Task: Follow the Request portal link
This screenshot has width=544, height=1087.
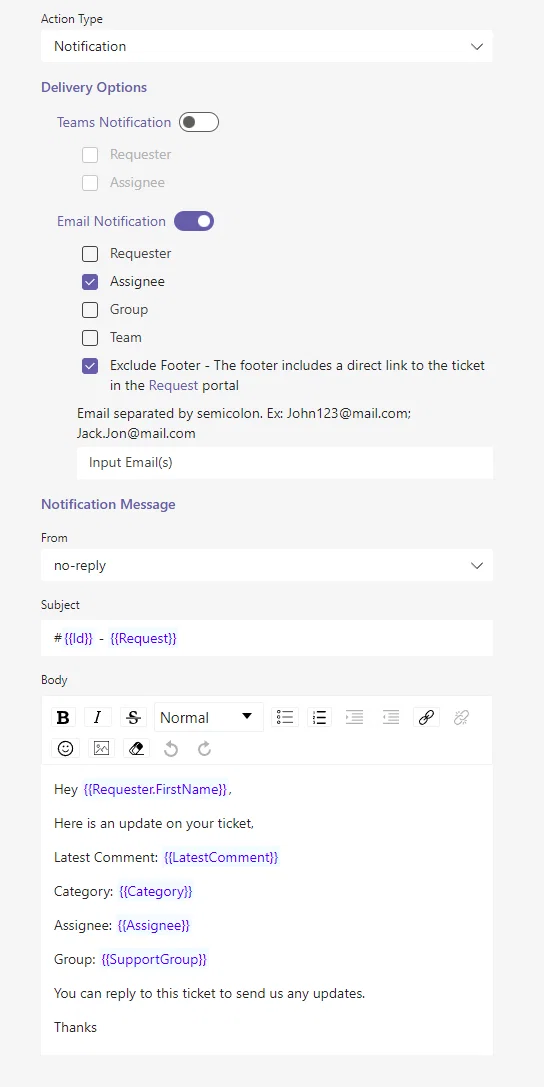Action: (173, 385)
